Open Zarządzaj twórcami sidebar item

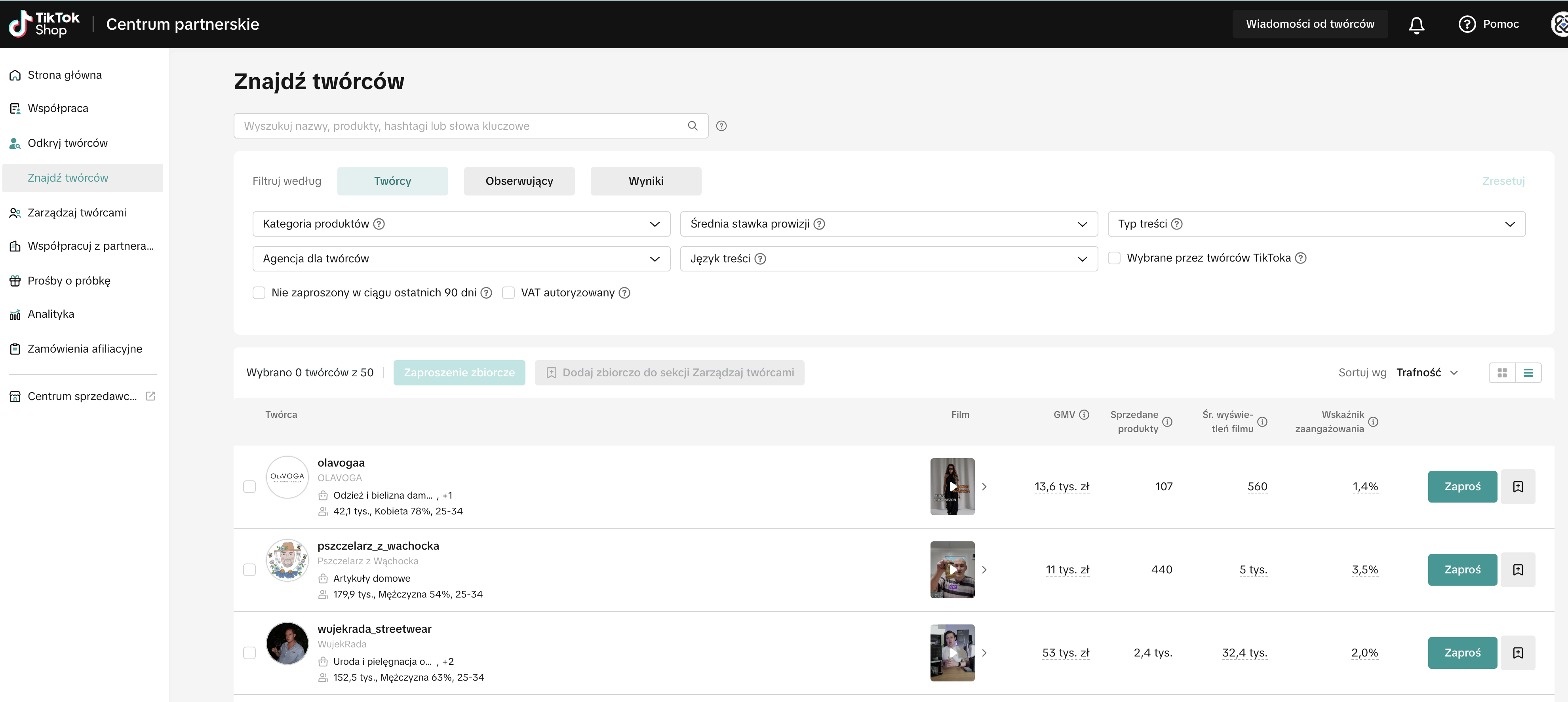coord(77,213)
